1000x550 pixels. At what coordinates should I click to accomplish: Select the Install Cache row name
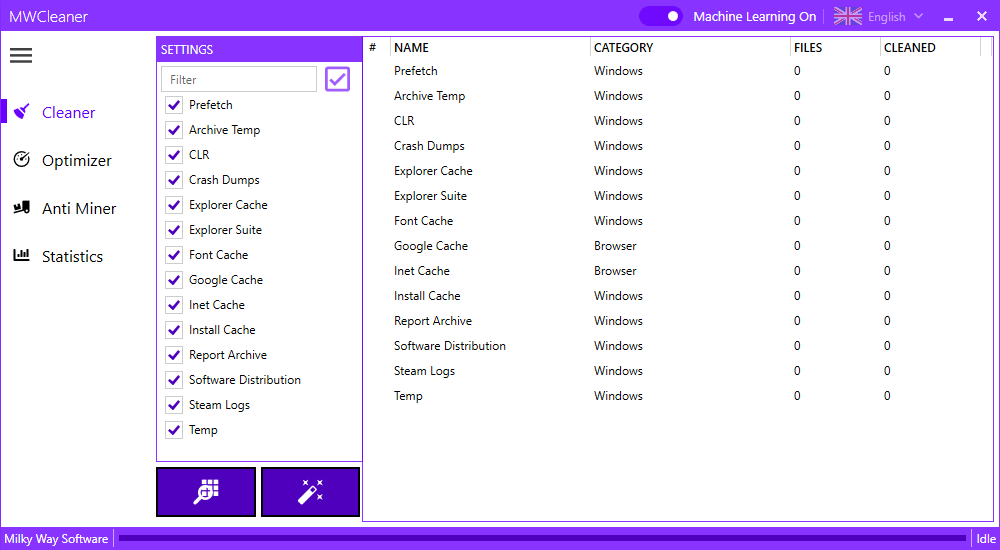[x=427, y=295]
